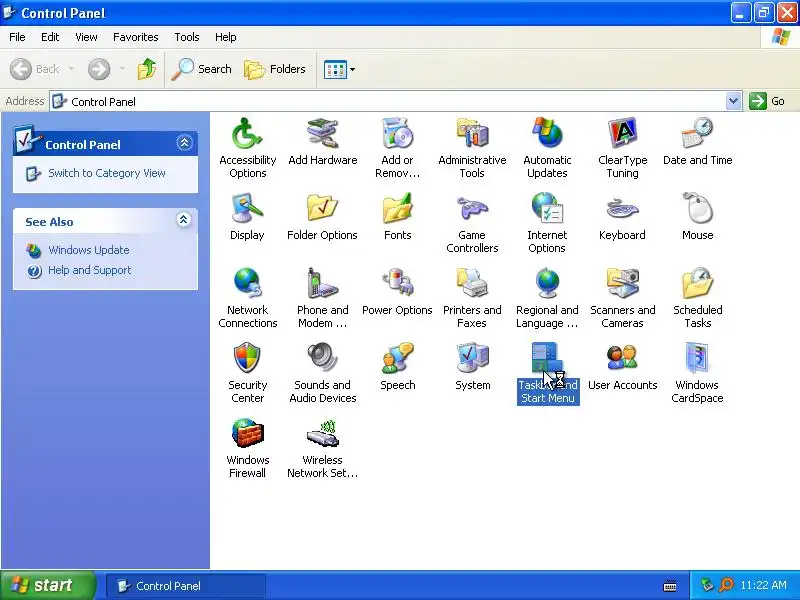Screen dimensions: 800x600
Task: Select the Date and Time icon
Action: (697, 134)
